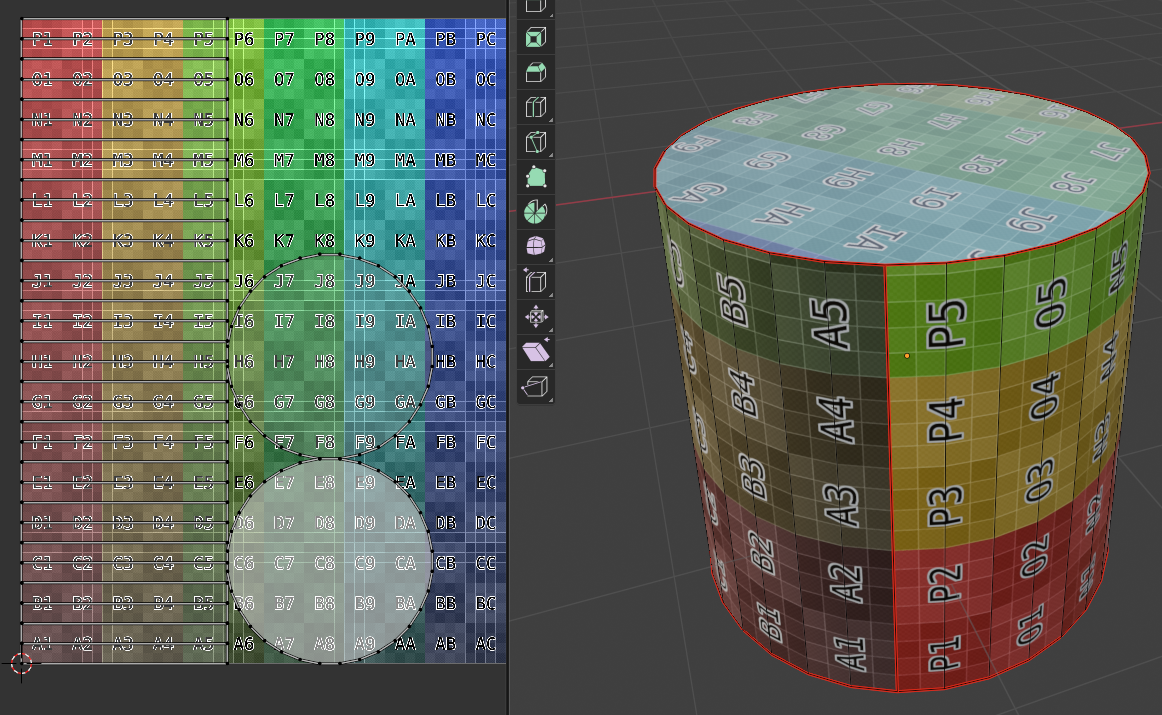This screenshot has width=1162, height=715.
Task: Choose the Smooth vertices tool
Action: click(x=536, y=247)
